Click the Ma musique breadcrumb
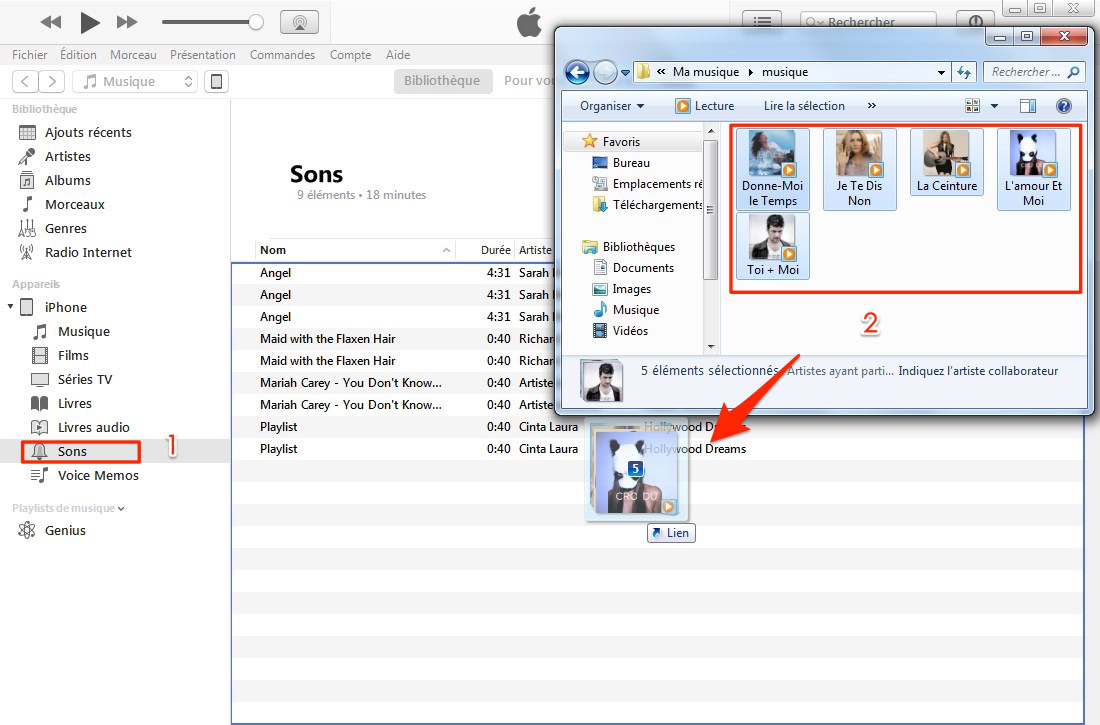The width and height of the screenshot is (1100, 725). click(x=706, y=72)
